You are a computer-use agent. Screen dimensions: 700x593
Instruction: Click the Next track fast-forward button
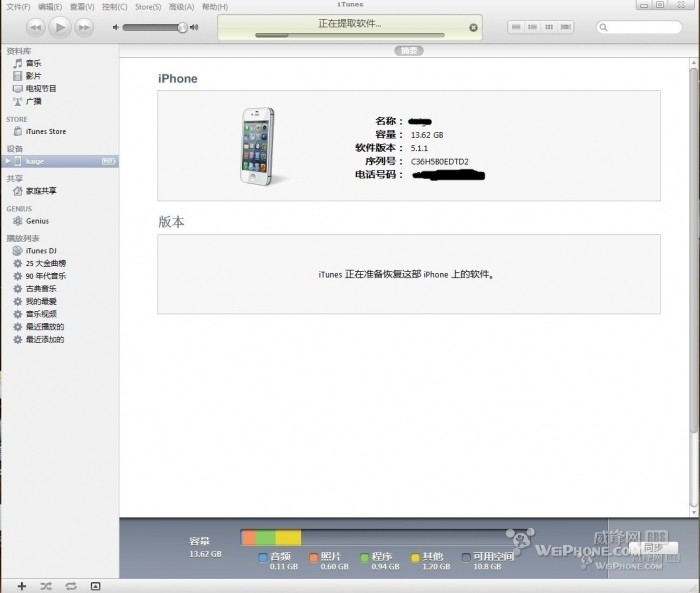[x=84, y=28]
